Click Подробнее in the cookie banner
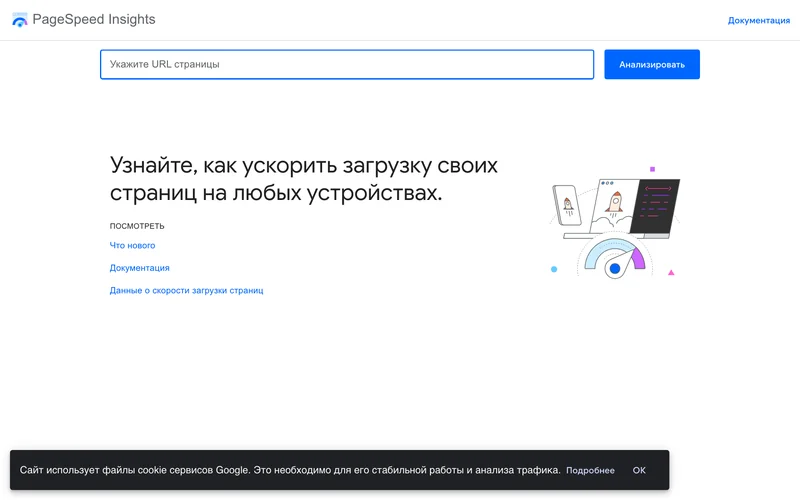Screen dimensions: 800x500 pos(590,470)
